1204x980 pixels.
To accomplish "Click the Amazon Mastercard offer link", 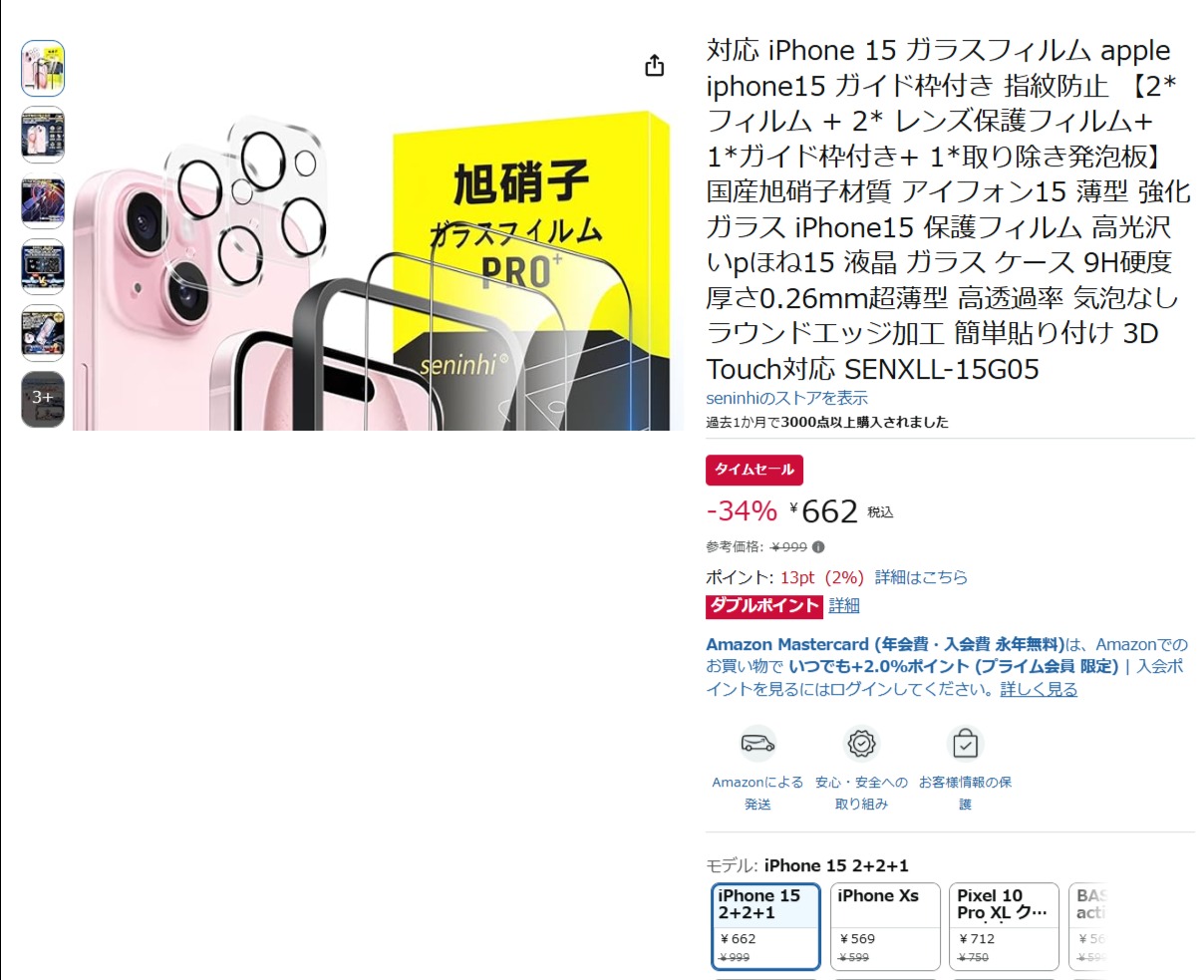I will [885, 644].
